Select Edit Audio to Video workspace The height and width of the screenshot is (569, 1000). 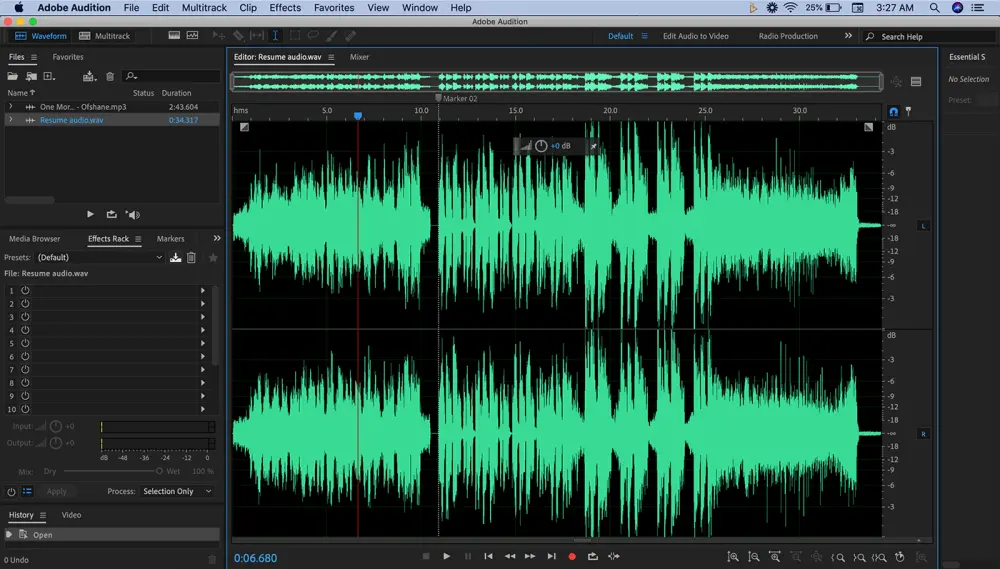pos(695,36)
